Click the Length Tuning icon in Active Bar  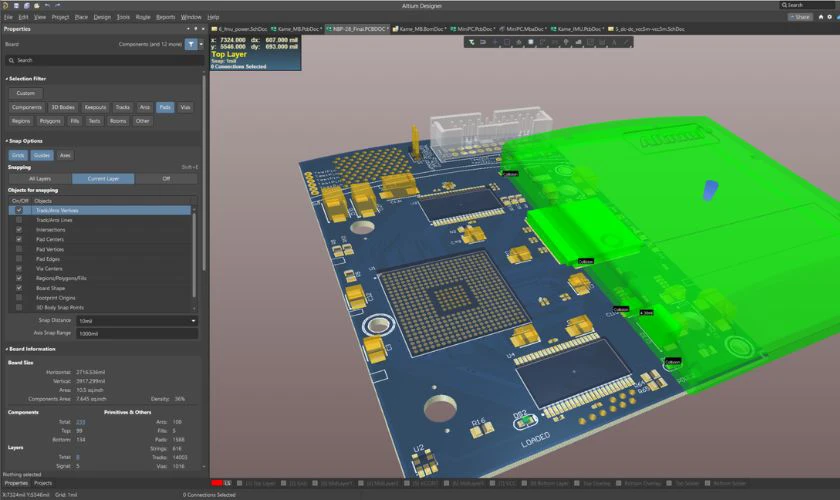[555, 42]
